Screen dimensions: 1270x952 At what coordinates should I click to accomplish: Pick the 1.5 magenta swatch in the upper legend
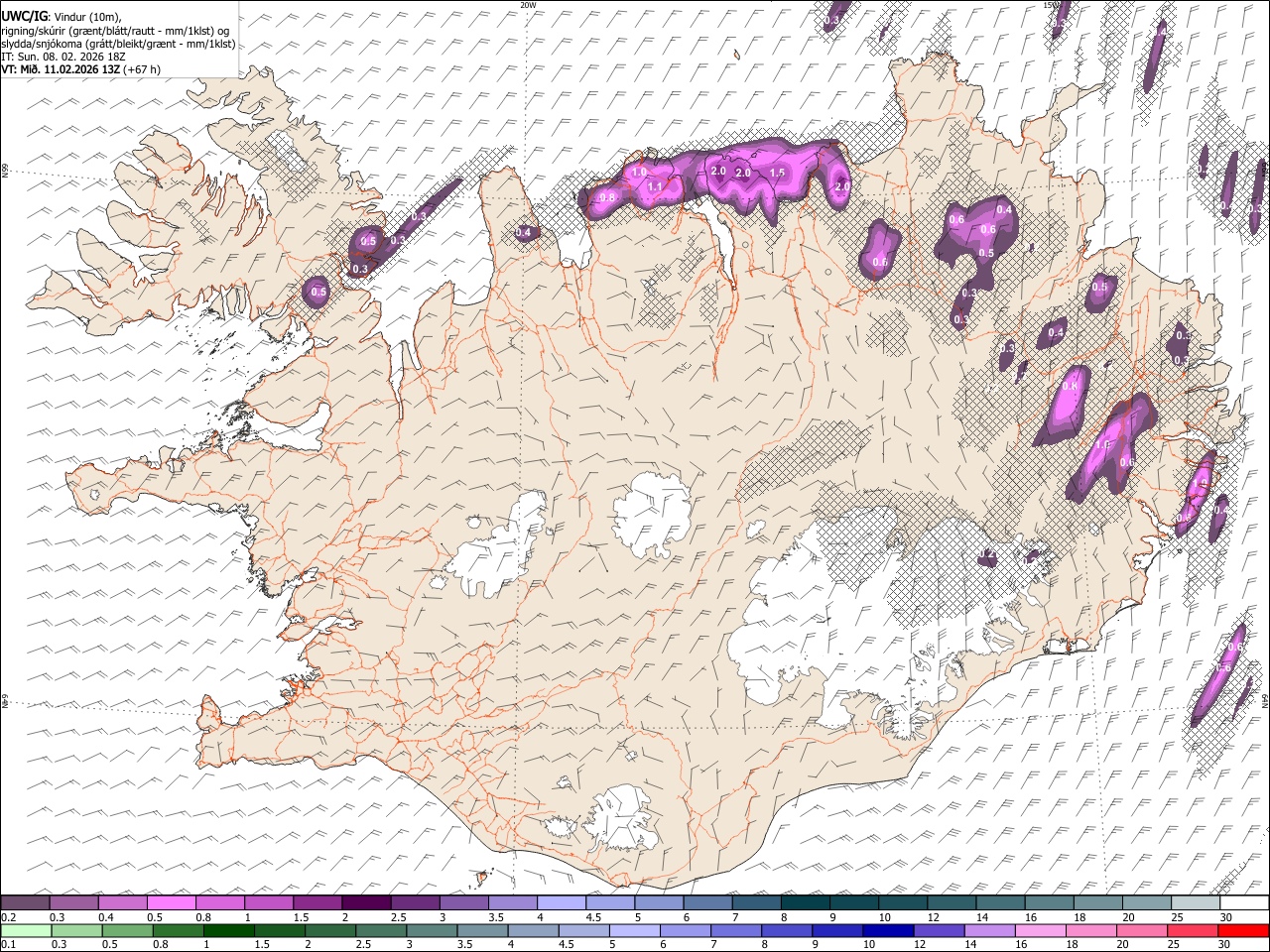pyautogui.click(x=317, y=903)
